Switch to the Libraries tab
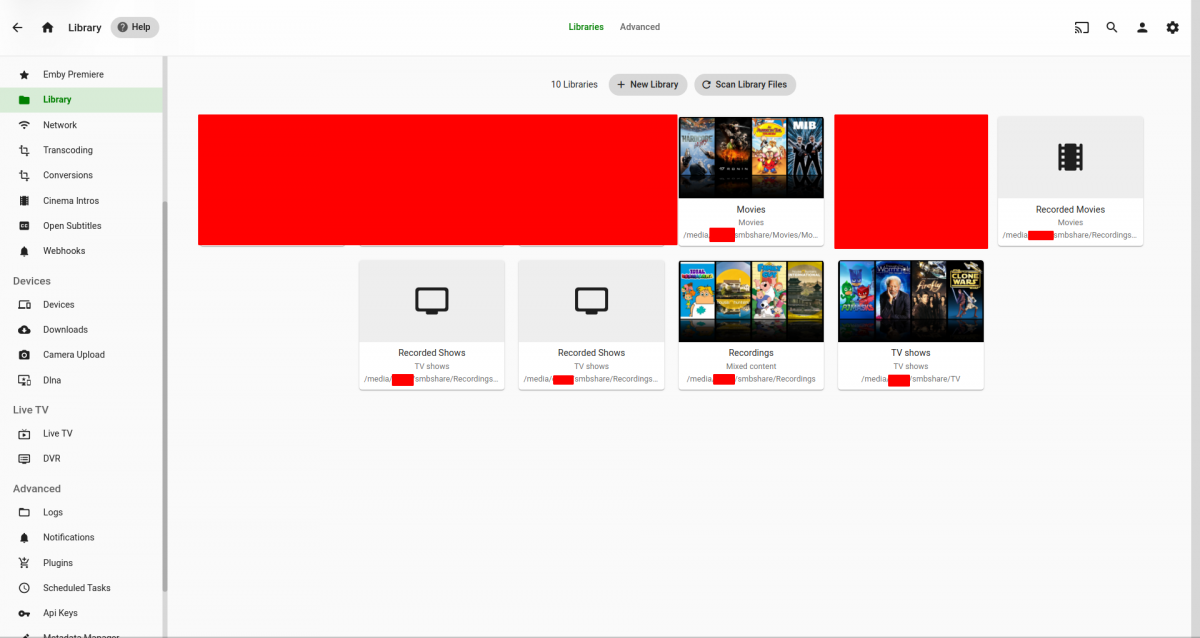This screenshot has width=1200, height=638. (x=586, y=27)
